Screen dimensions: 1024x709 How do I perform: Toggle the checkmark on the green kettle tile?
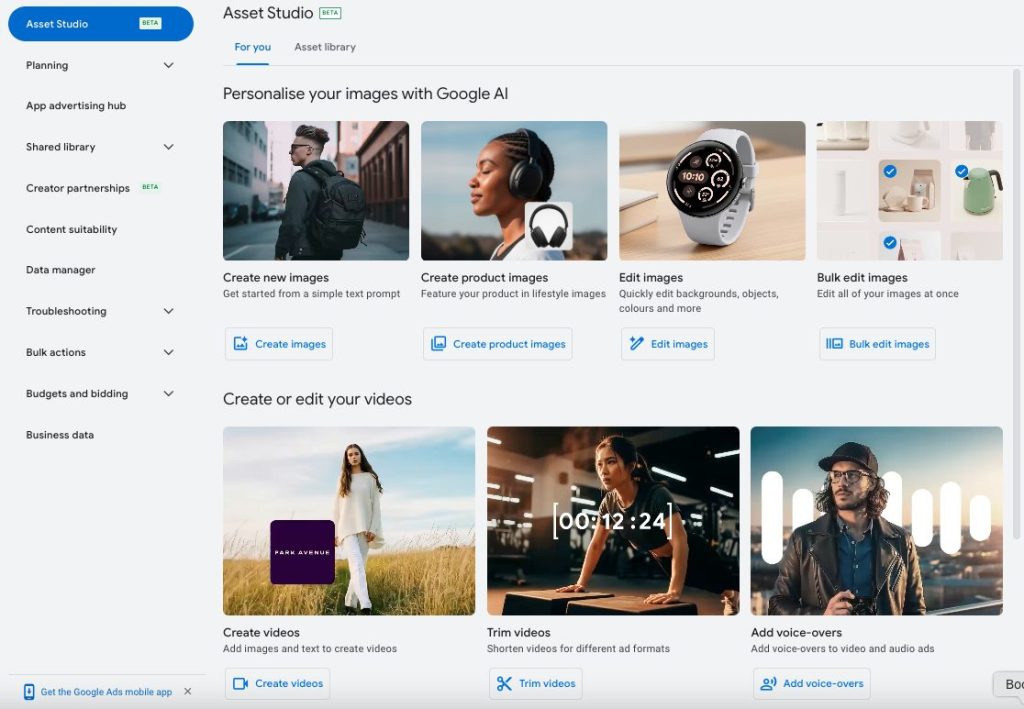click(961, 171)
